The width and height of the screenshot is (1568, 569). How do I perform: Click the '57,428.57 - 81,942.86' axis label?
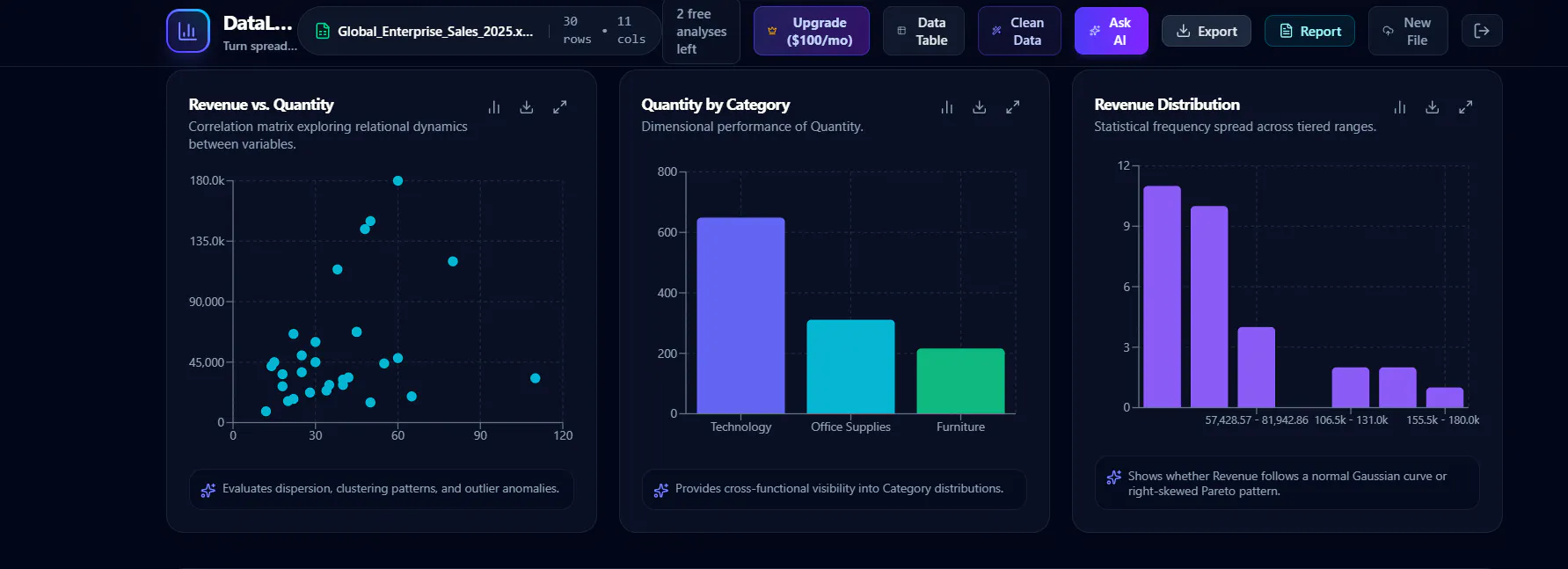(1257, 420)
